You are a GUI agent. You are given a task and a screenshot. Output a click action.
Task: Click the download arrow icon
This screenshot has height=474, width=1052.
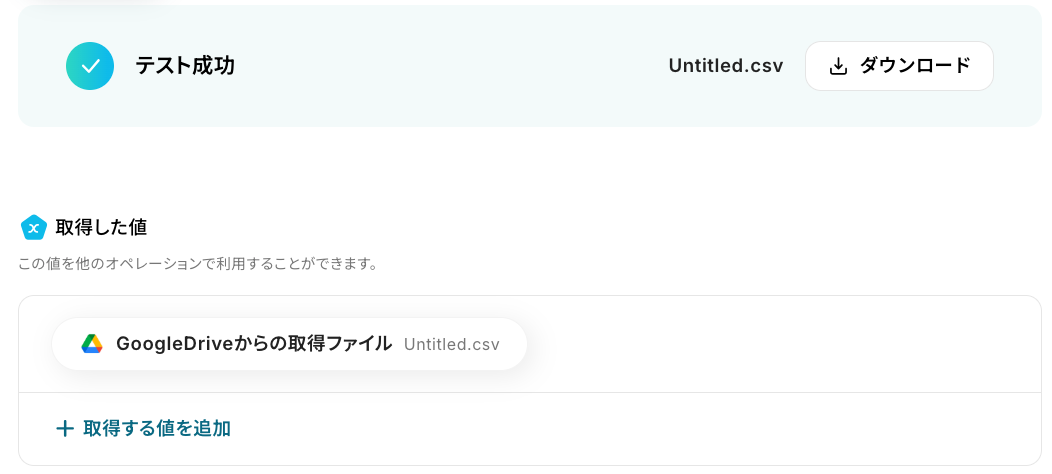coord(839,66)
